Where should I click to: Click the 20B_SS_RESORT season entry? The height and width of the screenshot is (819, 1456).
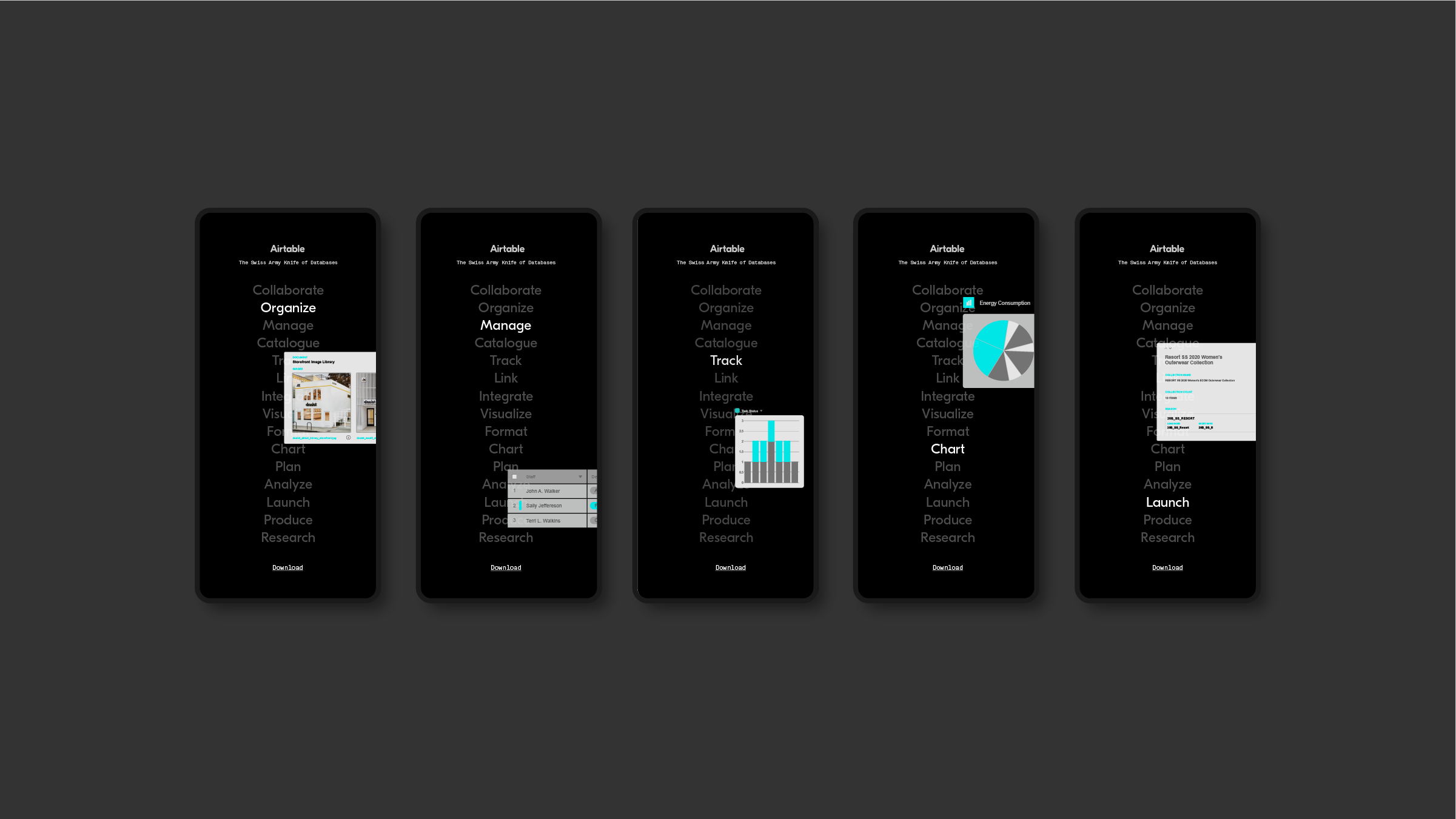point(1181,418)
